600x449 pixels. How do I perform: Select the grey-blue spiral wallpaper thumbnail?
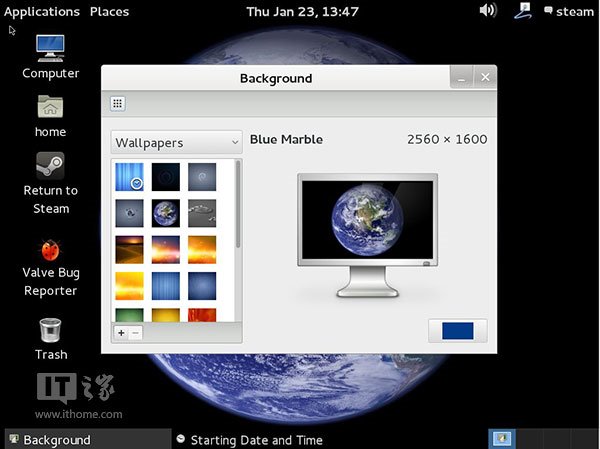point(202,177)
